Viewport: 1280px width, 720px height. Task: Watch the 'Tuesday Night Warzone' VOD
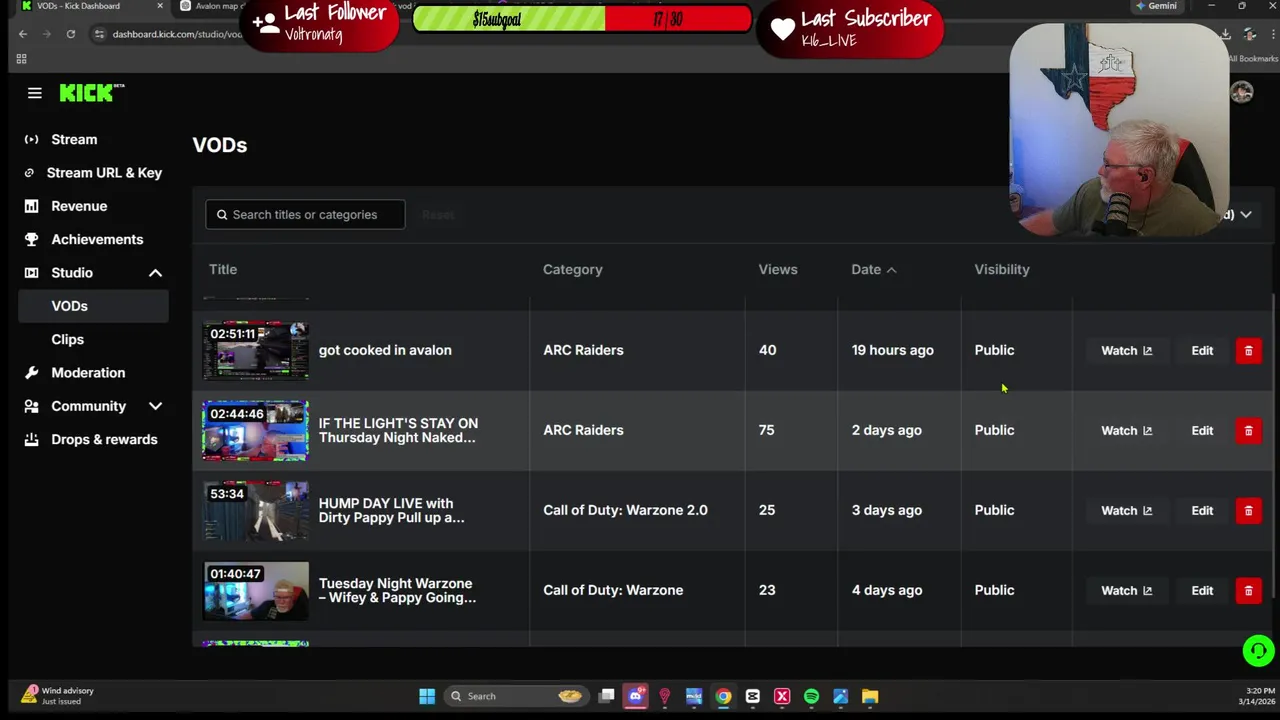tap(1126, 590)
